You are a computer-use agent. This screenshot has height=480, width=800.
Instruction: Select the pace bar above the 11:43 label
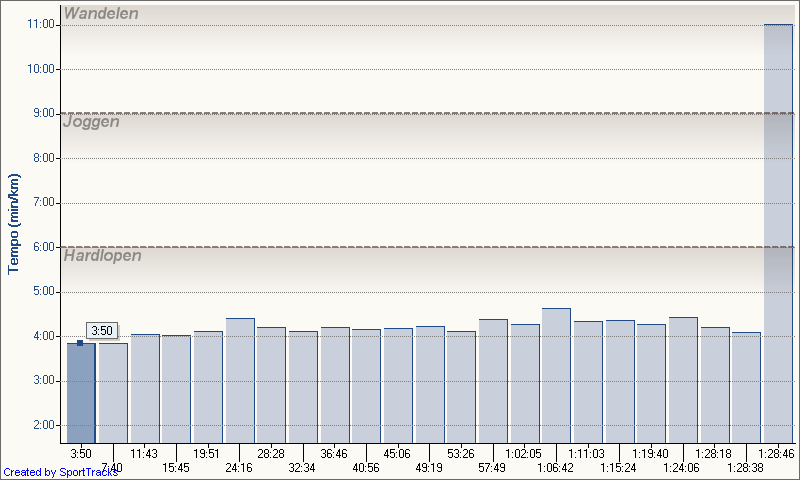click(145, 389)
